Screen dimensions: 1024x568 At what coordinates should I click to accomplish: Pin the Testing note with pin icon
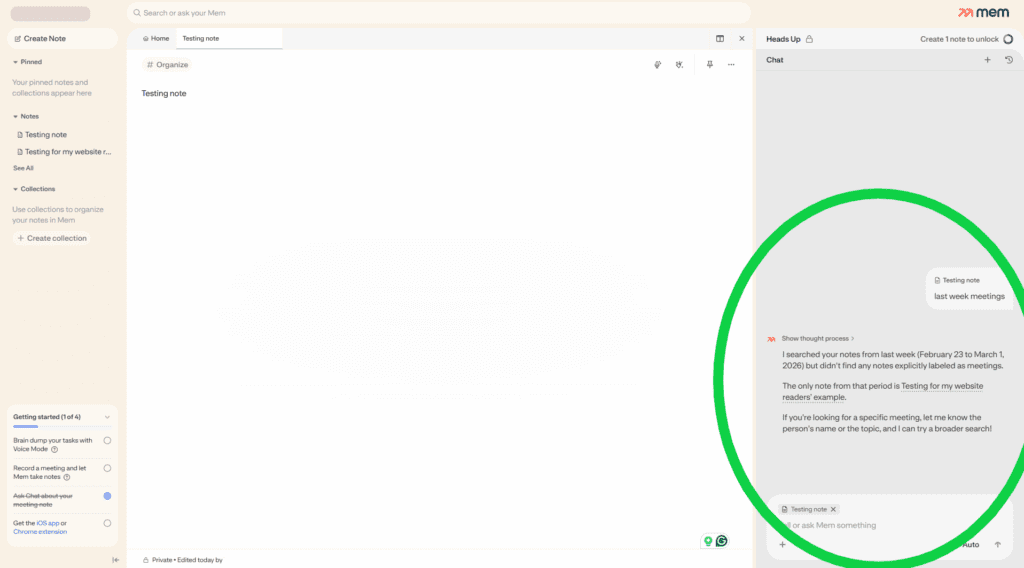coord(709,65)
